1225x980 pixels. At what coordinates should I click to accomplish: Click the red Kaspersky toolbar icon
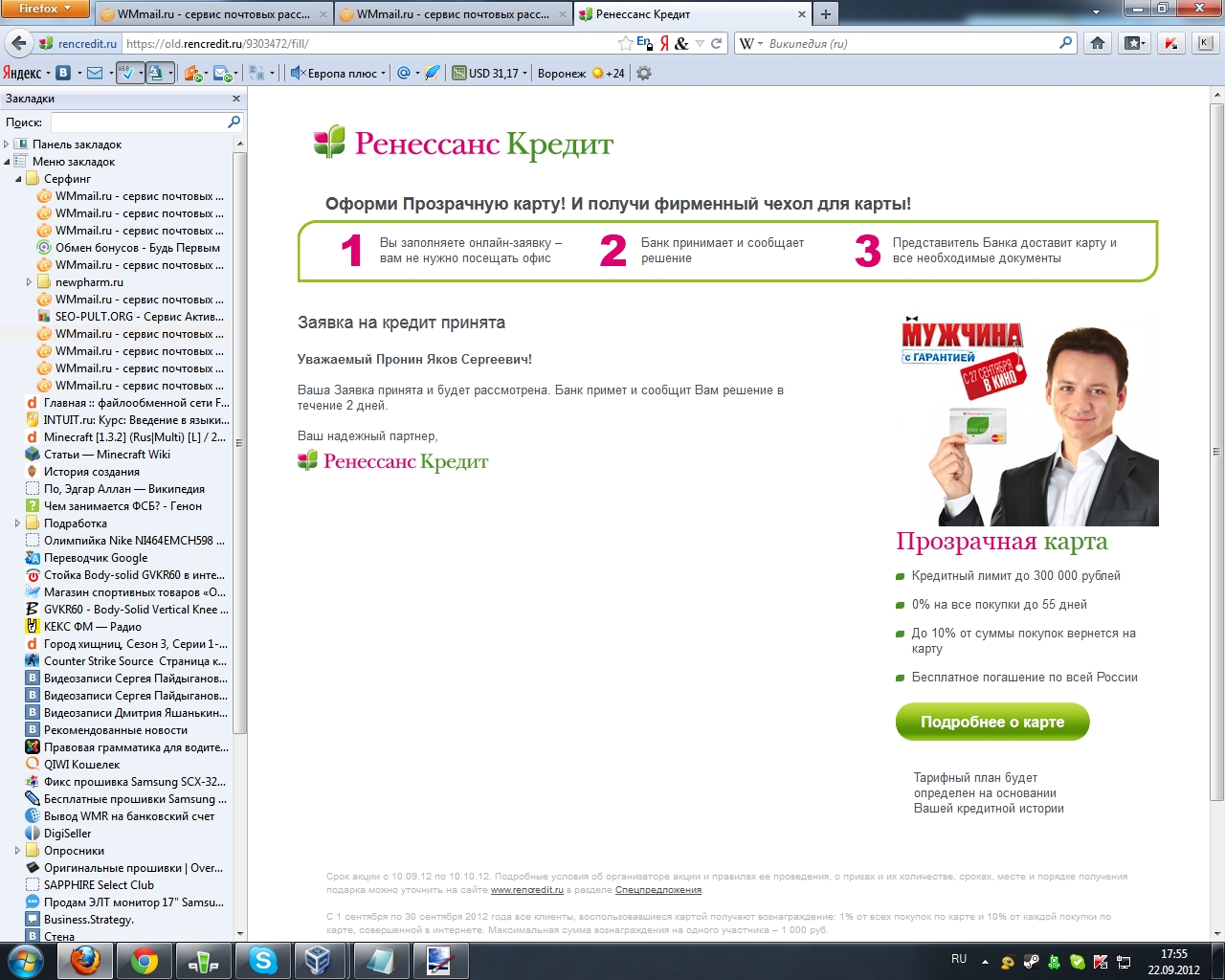[x=1170, y=43]
